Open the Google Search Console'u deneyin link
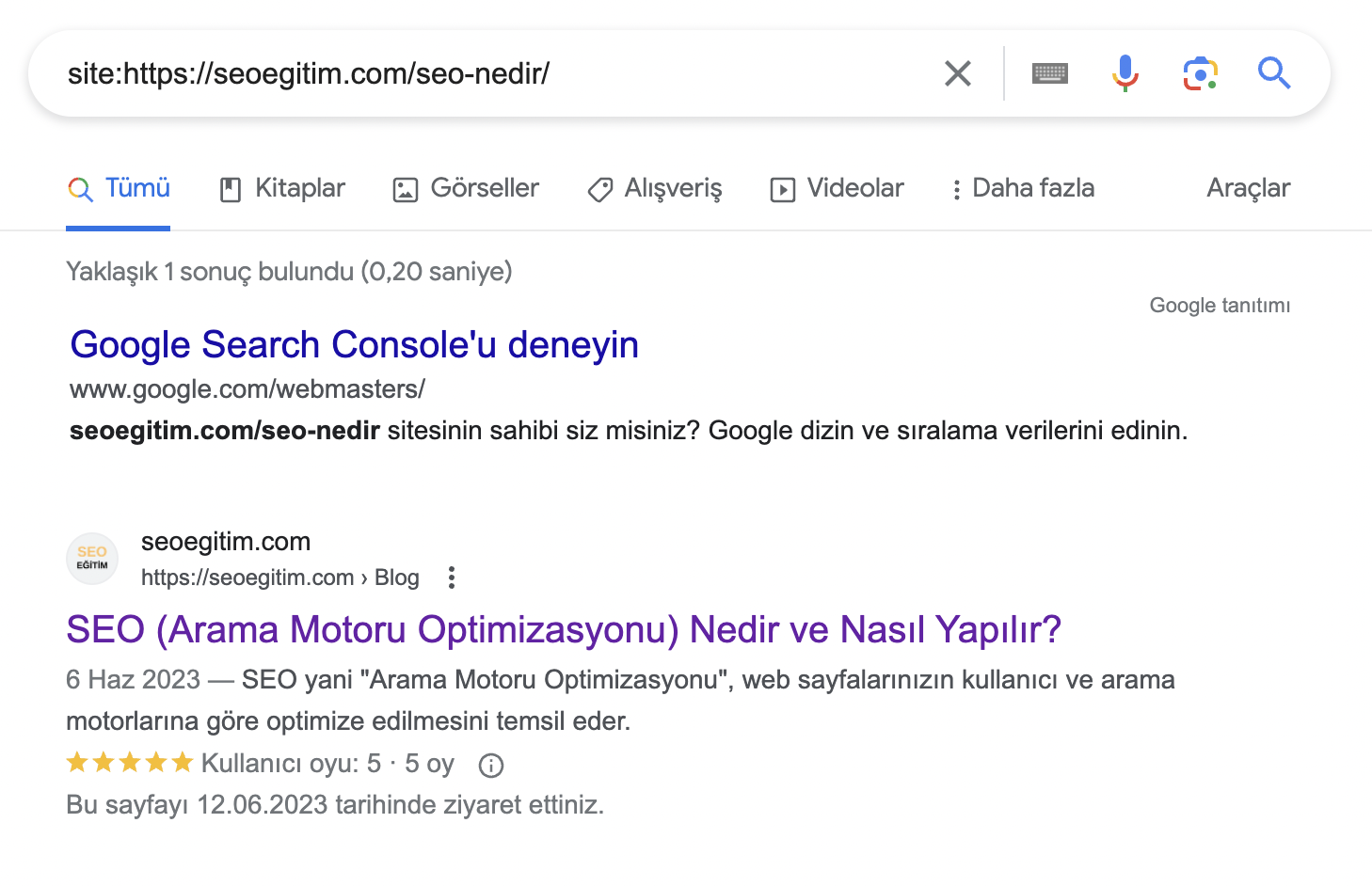 (355, 344)
